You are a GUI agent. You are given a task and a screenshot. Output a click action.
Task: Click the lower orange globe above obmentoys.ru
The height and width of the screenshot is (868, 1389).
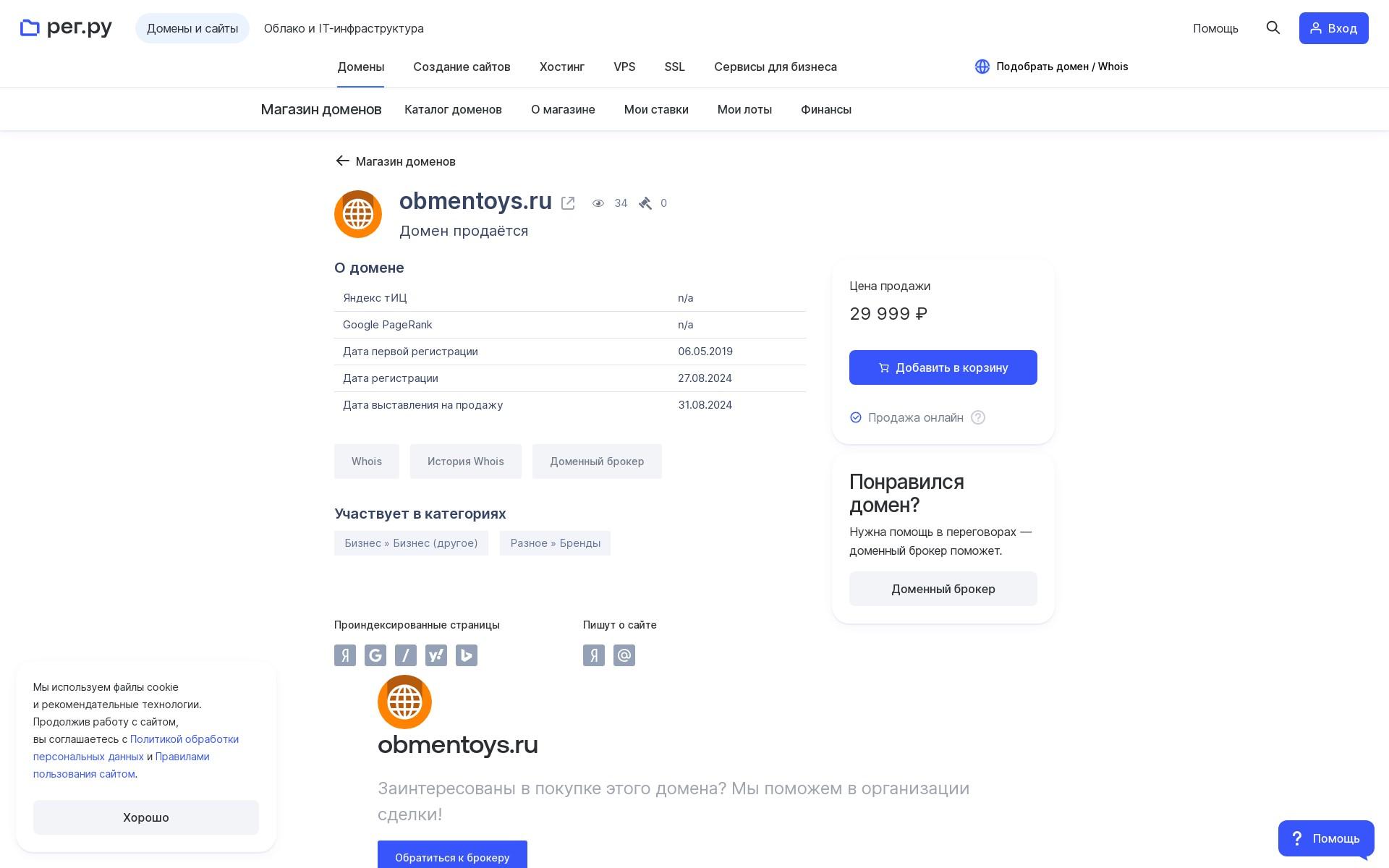[x=404, y=702]
